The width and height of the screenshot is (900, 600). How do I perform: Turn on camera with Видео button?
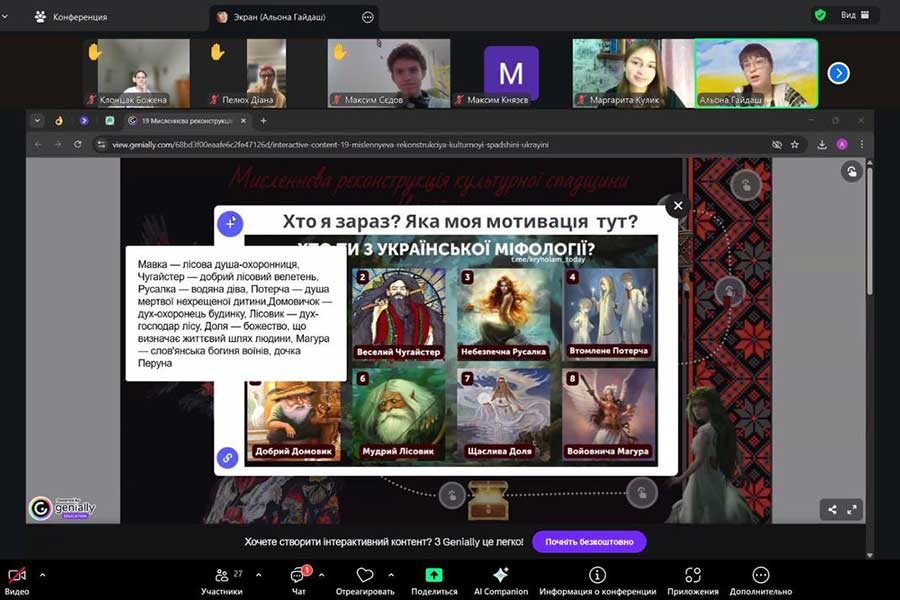click(17, 577)
